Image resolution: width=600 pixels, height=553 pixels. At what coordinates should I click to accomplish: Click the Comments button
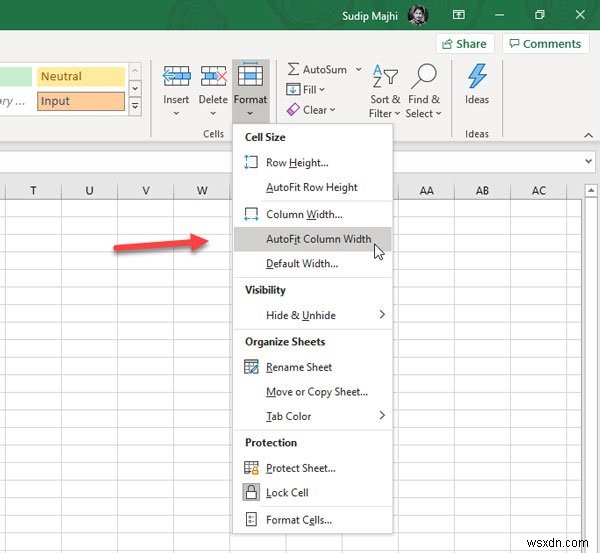point(545,44)
